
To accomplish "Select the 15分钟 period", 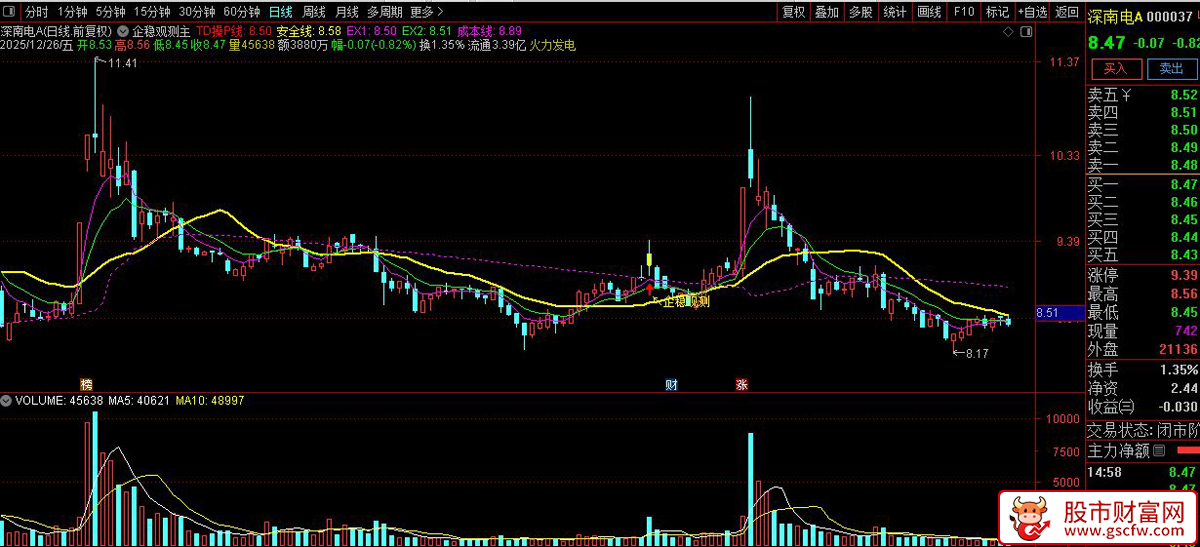I will tap(152, 12).
